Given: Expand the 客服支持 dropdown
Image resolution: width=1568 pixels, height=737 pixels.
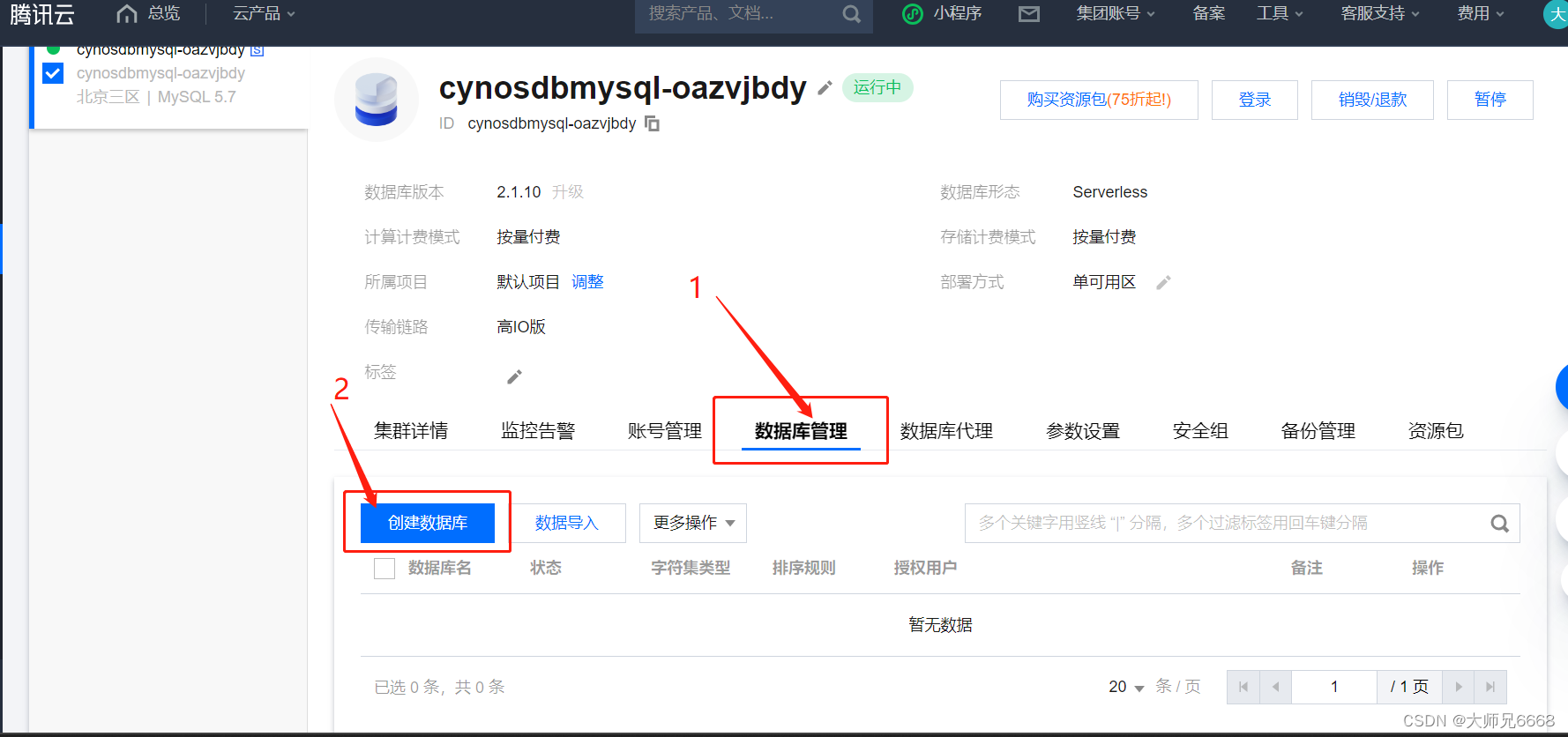Looking at the screenshot, I should 1380,14.
